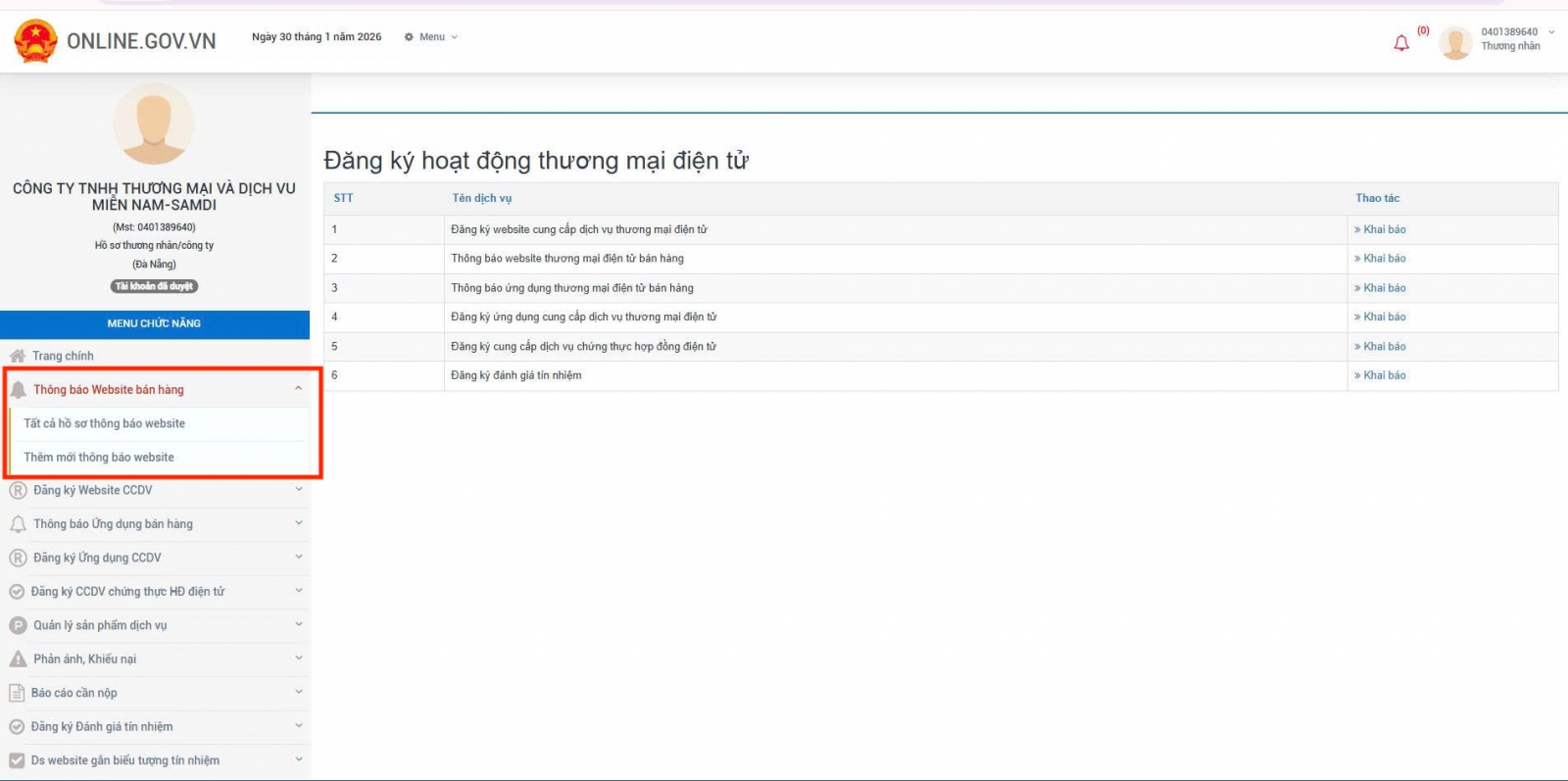Click the national emblem logo
This screenshot has height=781, width=1568.
pos(36,41)
